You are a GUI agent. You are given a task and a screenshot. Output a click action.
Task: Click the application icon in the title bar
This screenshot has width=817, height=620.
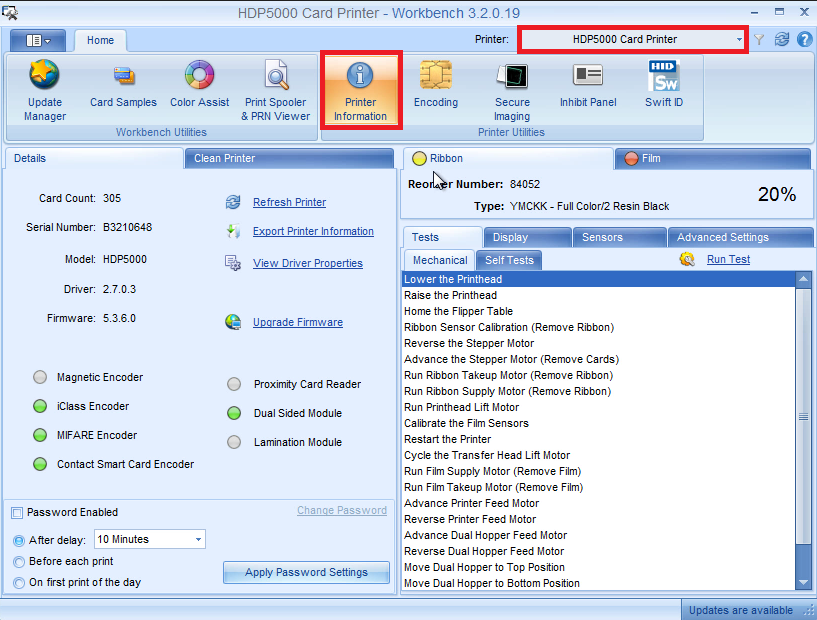(9, 12)
